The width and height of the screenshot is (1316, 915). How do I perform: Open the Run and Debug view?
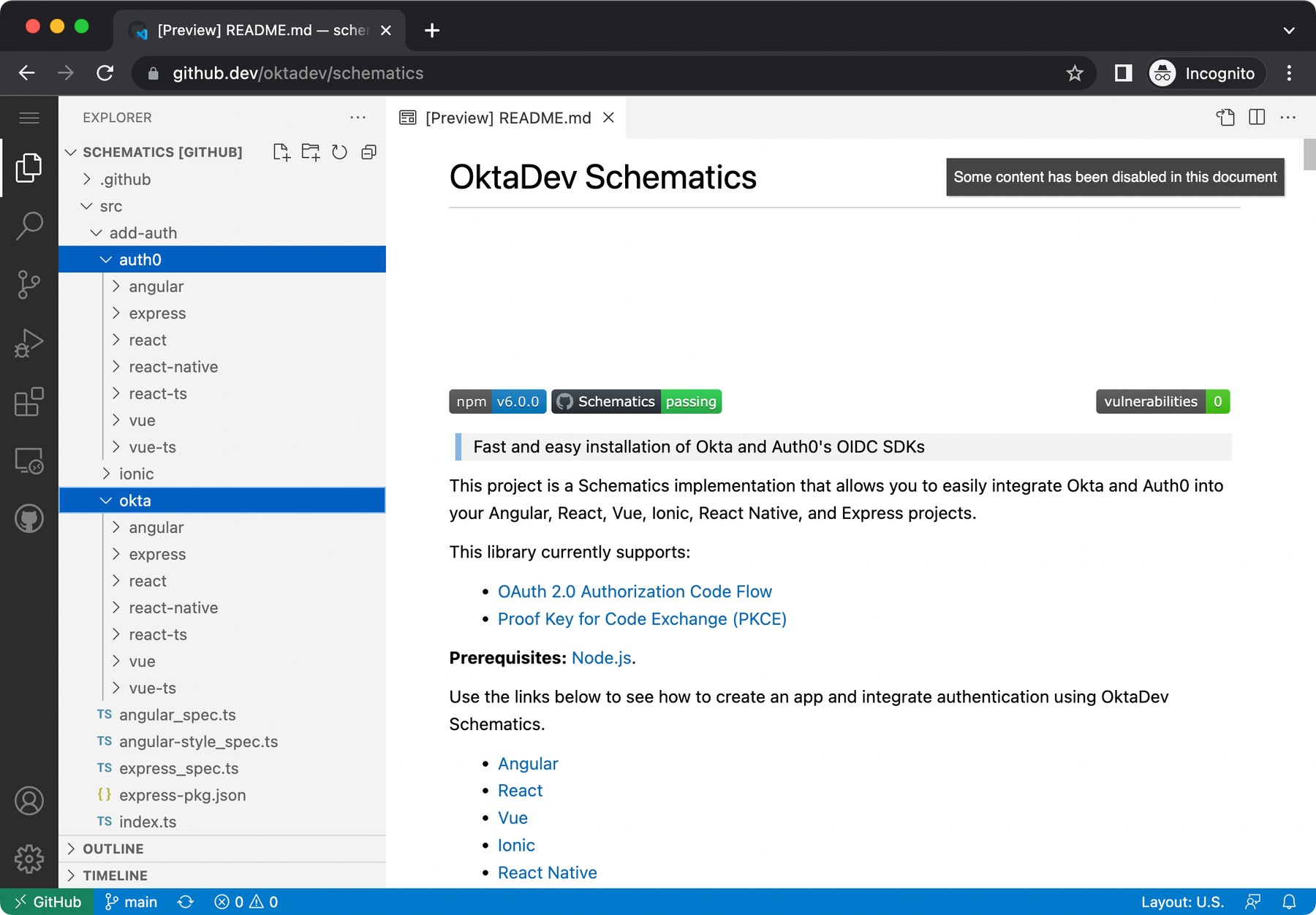click(x=29, y=343)
